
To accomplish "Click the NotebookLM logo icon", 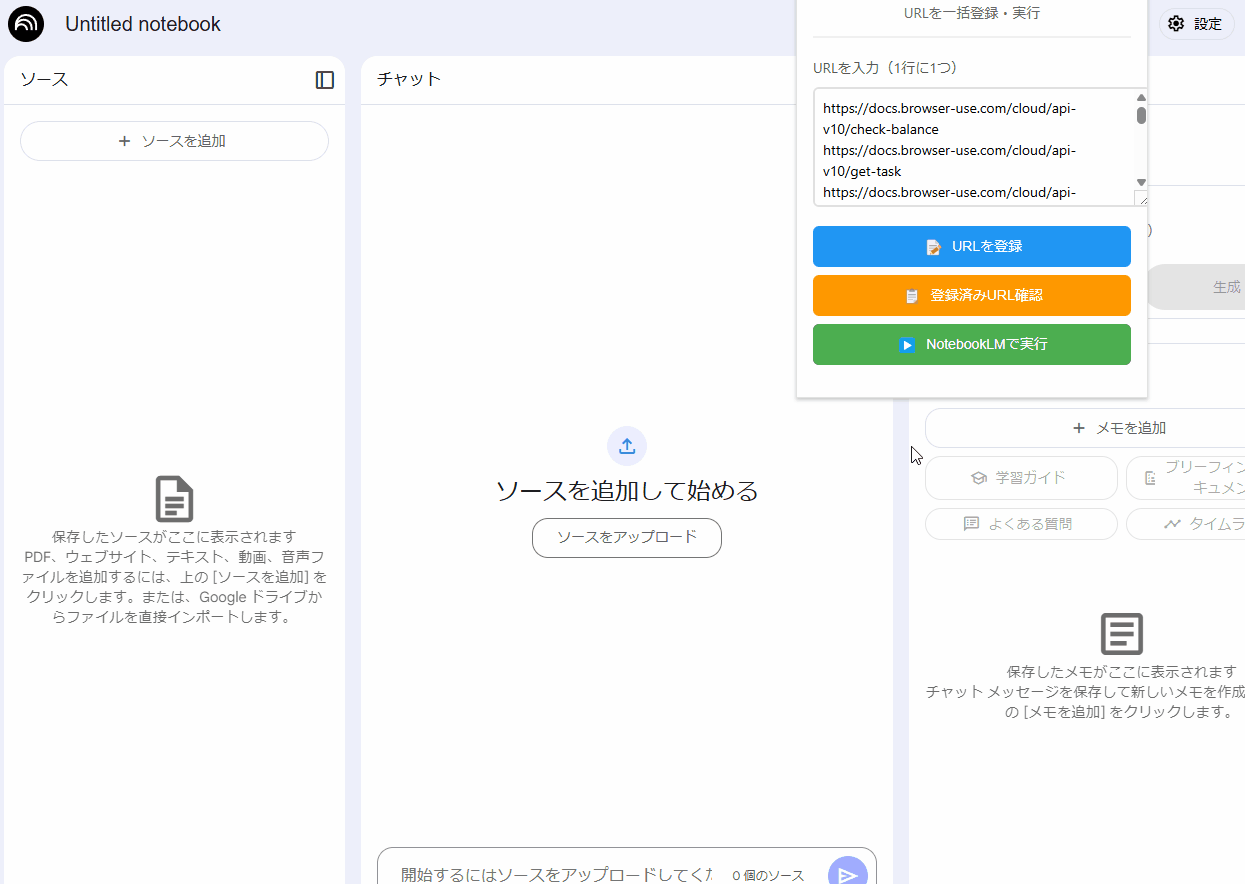I will pyautogui.click(x=26, y=24).
